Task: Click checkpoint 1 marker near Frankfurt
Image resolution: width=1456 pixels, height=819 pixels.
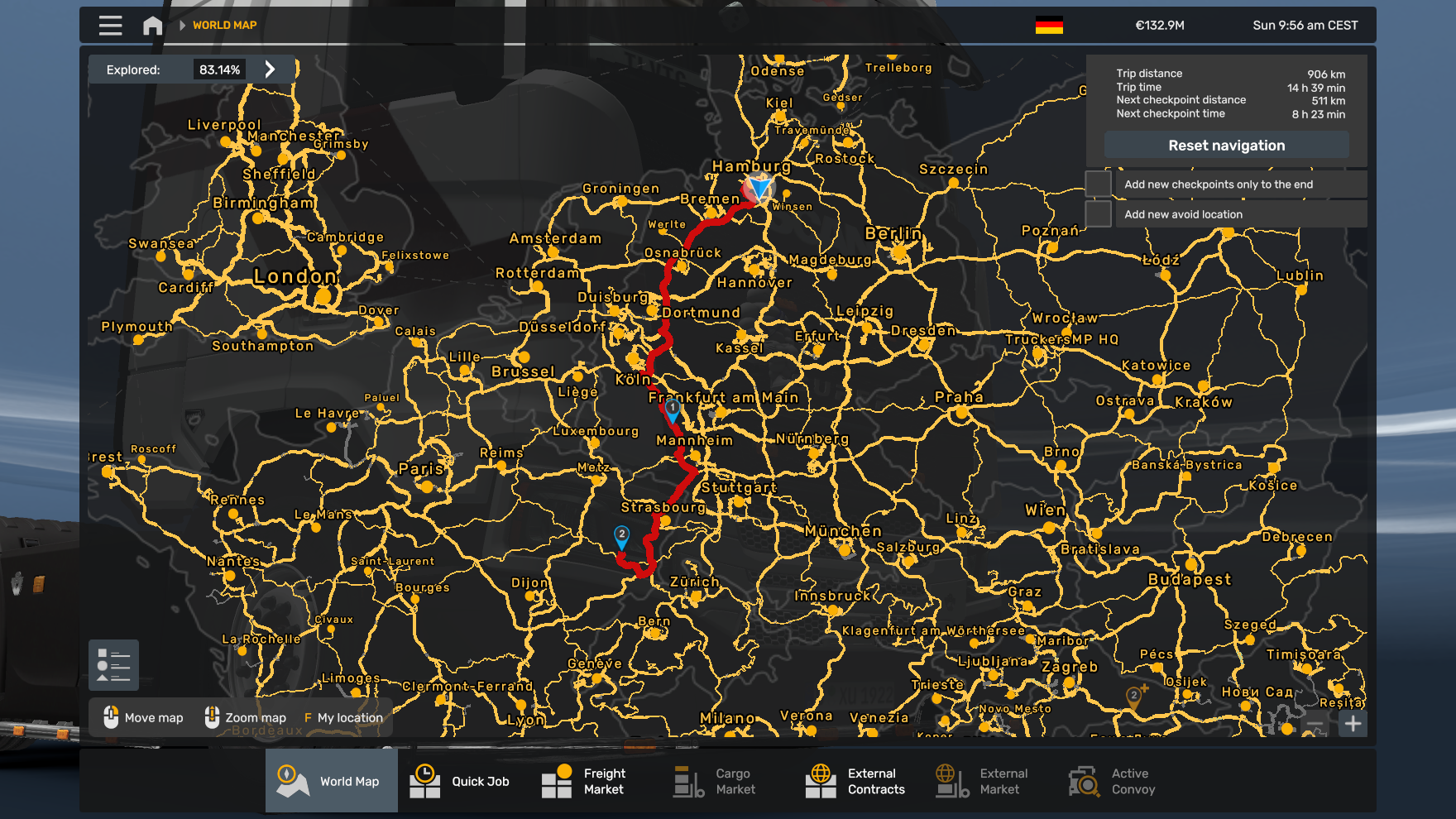Action: [x=673, y=409]
